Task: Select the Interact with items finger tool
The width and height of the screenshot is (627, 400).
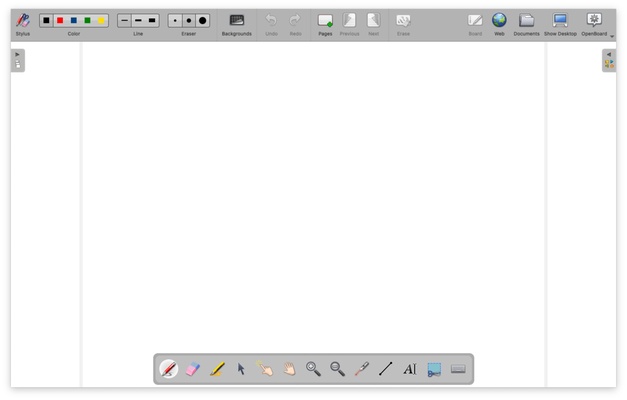Action: coord(265,369)
